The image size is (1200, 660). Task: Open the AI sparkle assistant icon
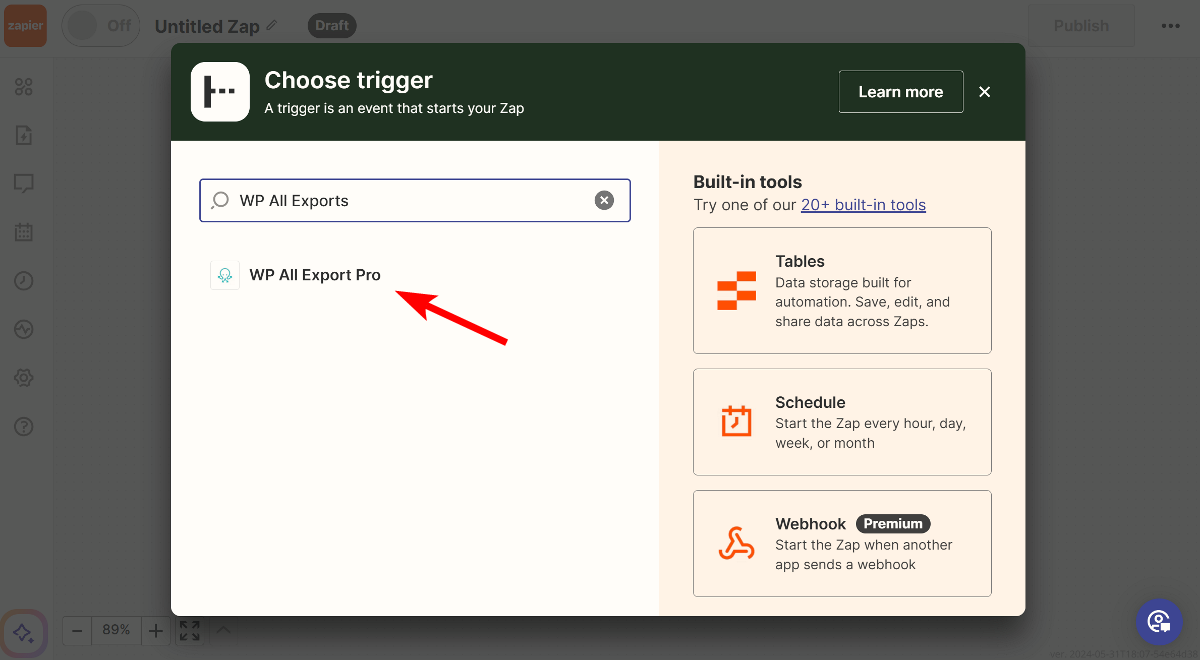click(24, 632)
